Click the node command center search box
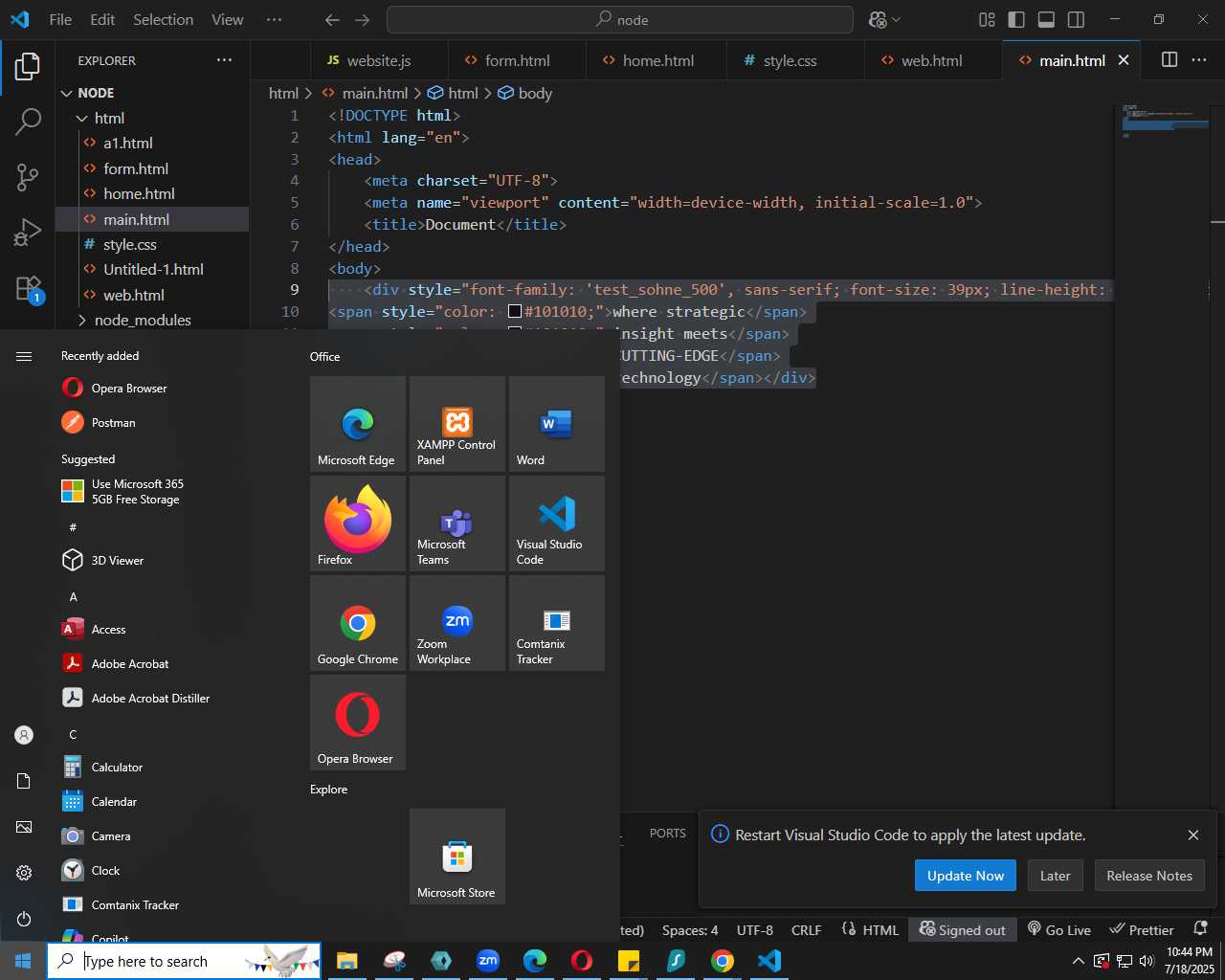The image size is (1225, 980). (x=620, y=19)
